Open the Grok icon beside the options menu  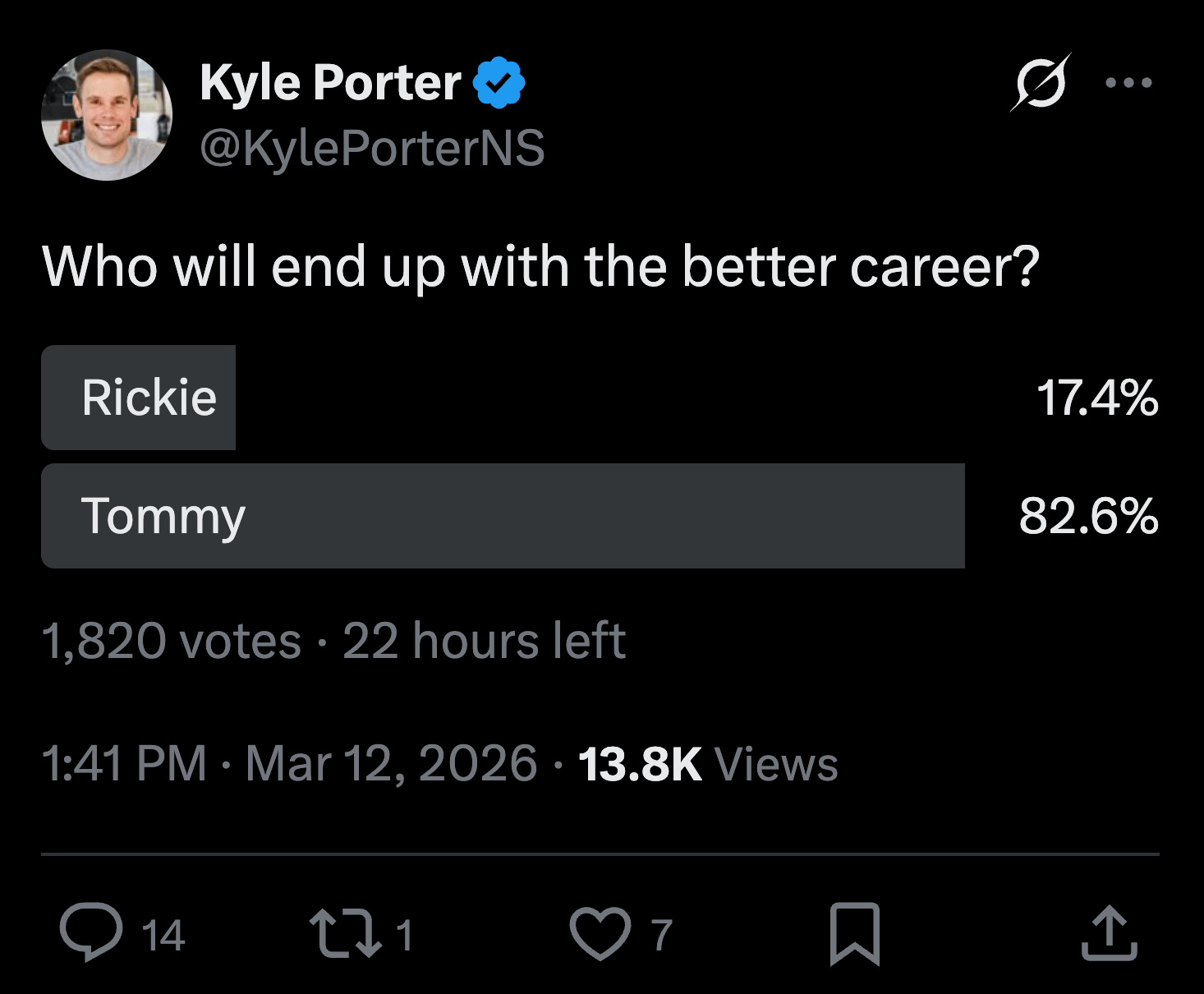pyautogui.click(x=1040, y=82)
